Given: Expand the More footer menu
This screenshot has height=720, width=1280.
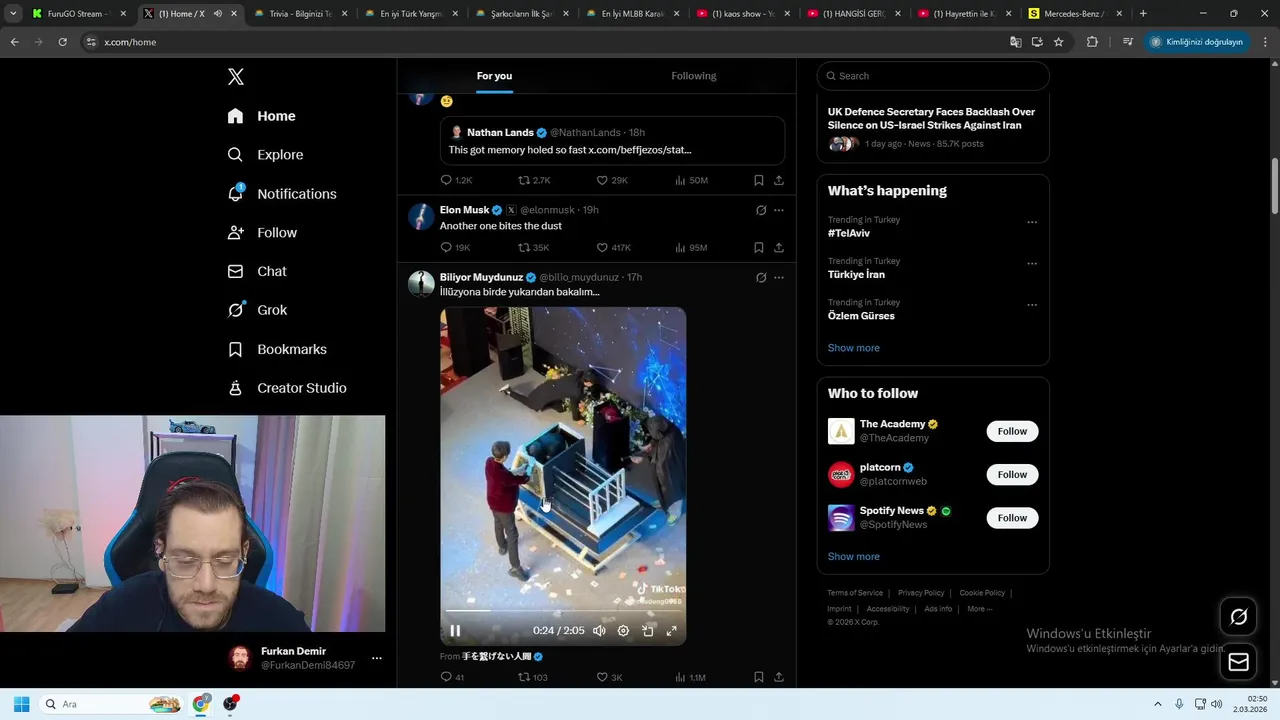Looking at the screenshot, I should pos(980,609).
